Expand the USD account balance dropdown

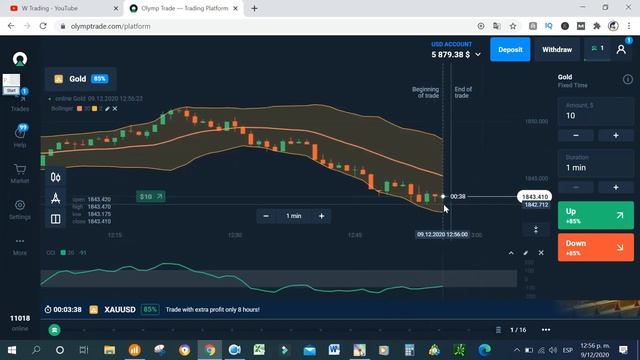click(x=478, y=55)
